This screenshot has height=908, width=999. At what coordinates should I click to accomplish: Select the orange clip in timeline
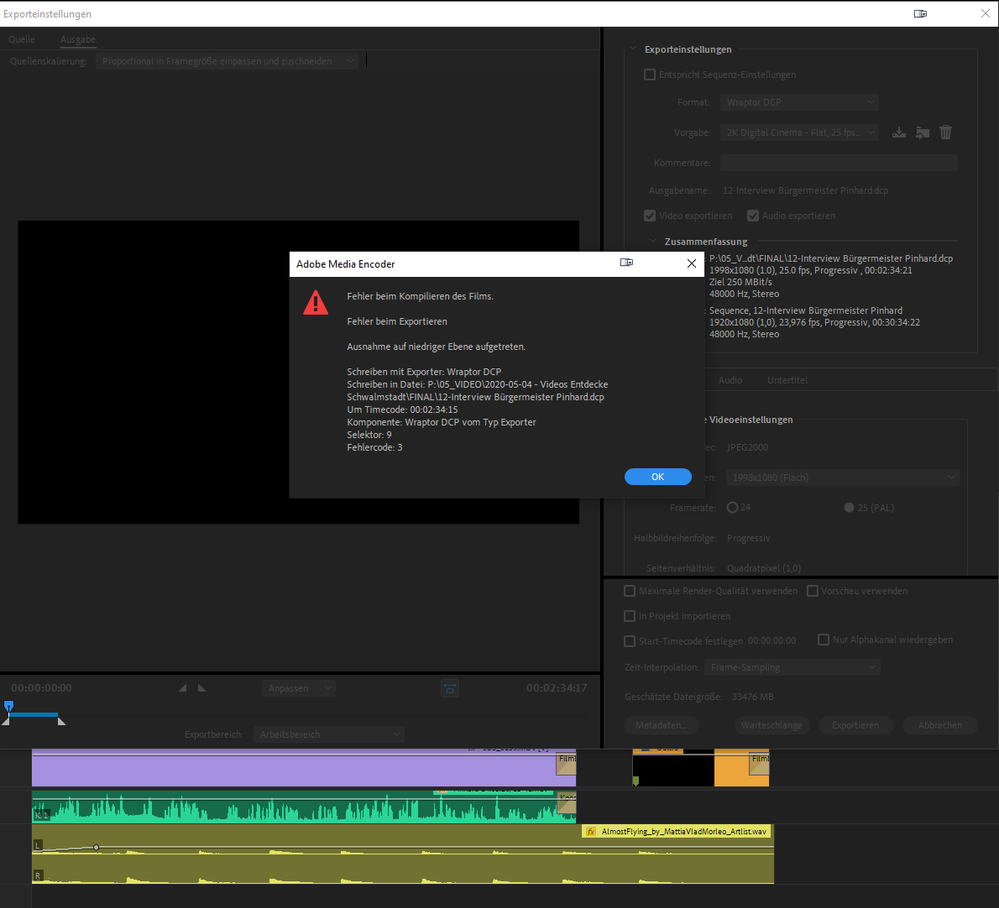[742, 770]
